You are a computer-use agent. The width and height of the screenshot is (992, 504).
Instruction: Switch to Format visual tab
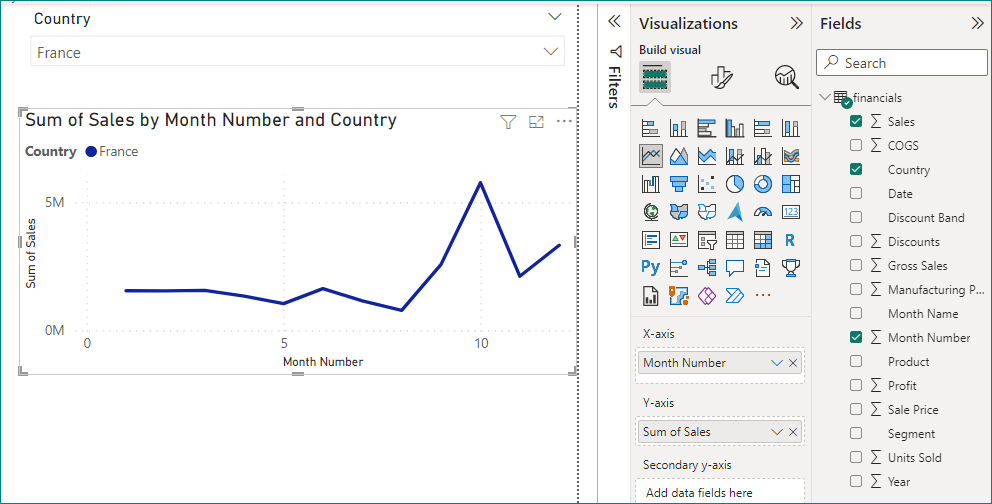click(721, 78)
